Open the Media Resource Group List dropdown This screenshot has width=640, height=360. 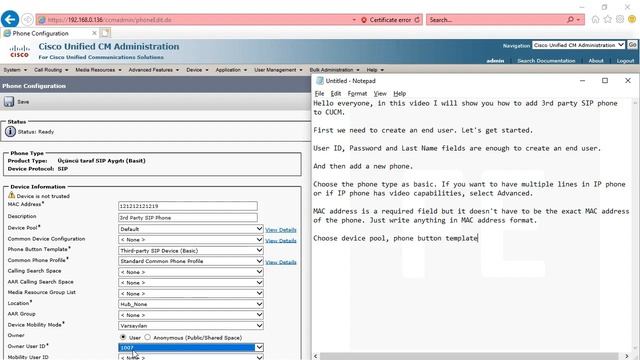(191, 293)
